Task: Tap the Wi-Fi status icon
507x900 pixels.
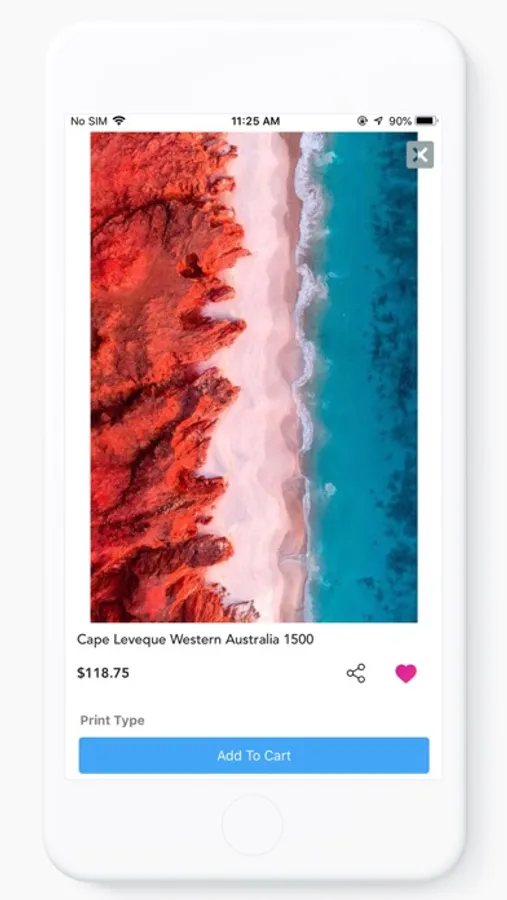Action: [119, 121]
